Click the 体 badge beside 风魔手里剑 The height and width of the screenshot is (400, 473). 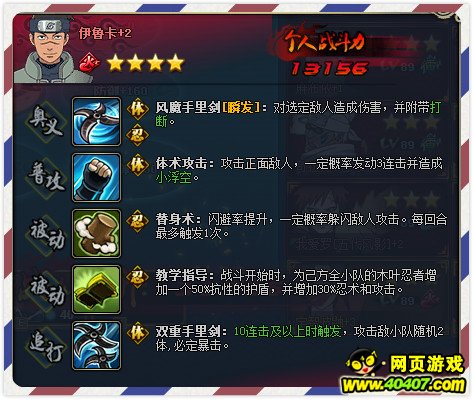click(137, 109)
